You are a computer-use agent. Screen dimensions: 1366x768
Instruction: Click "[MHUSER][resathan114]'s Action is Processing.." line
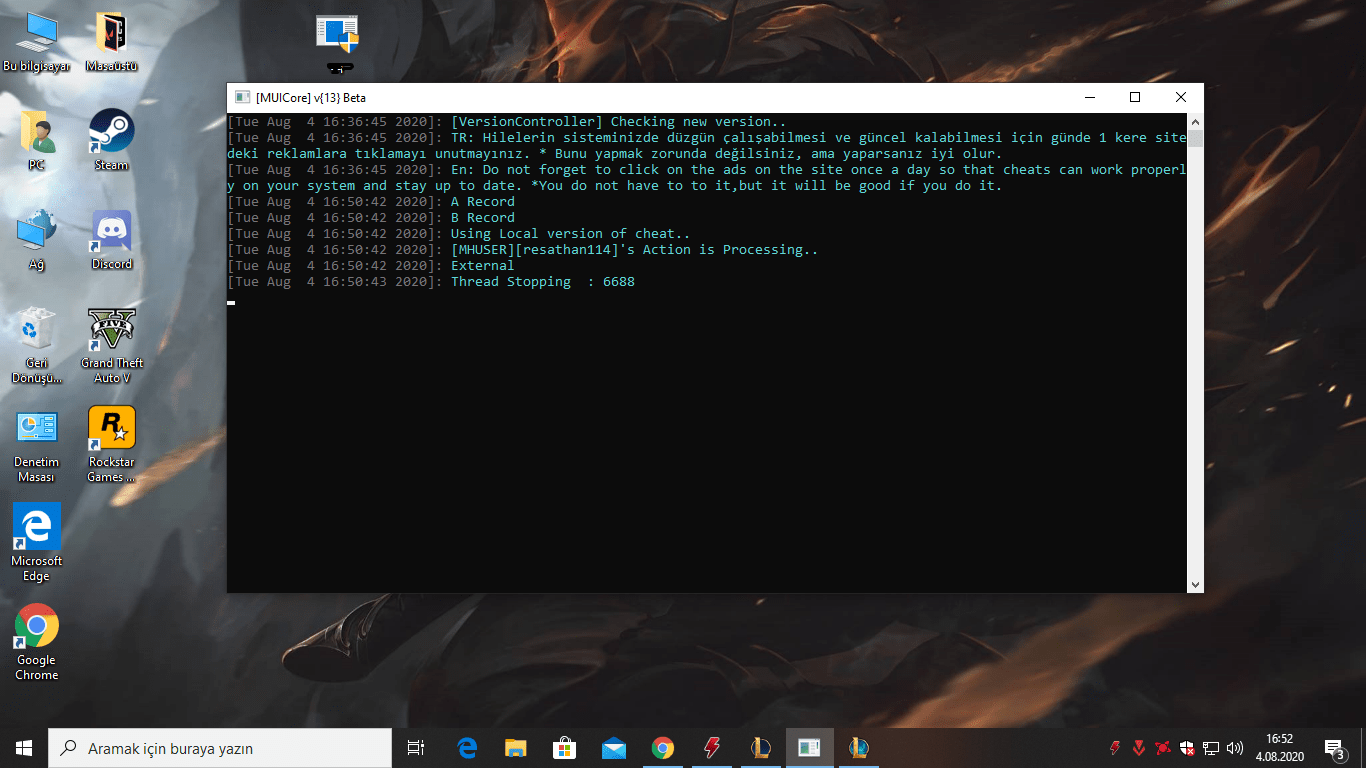click(635, 250)
